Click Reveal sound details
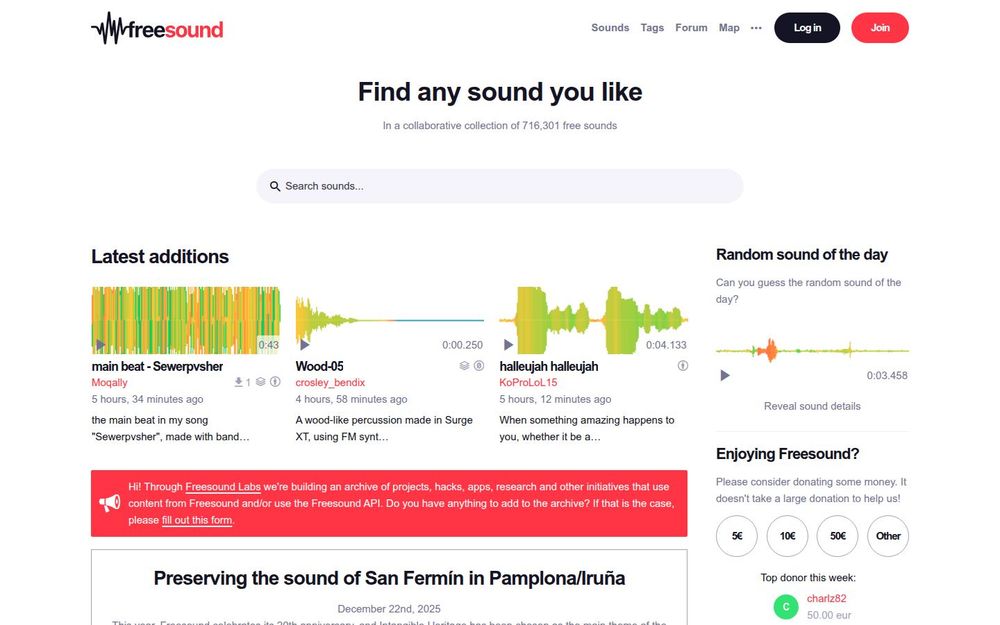 pos(812,406)
